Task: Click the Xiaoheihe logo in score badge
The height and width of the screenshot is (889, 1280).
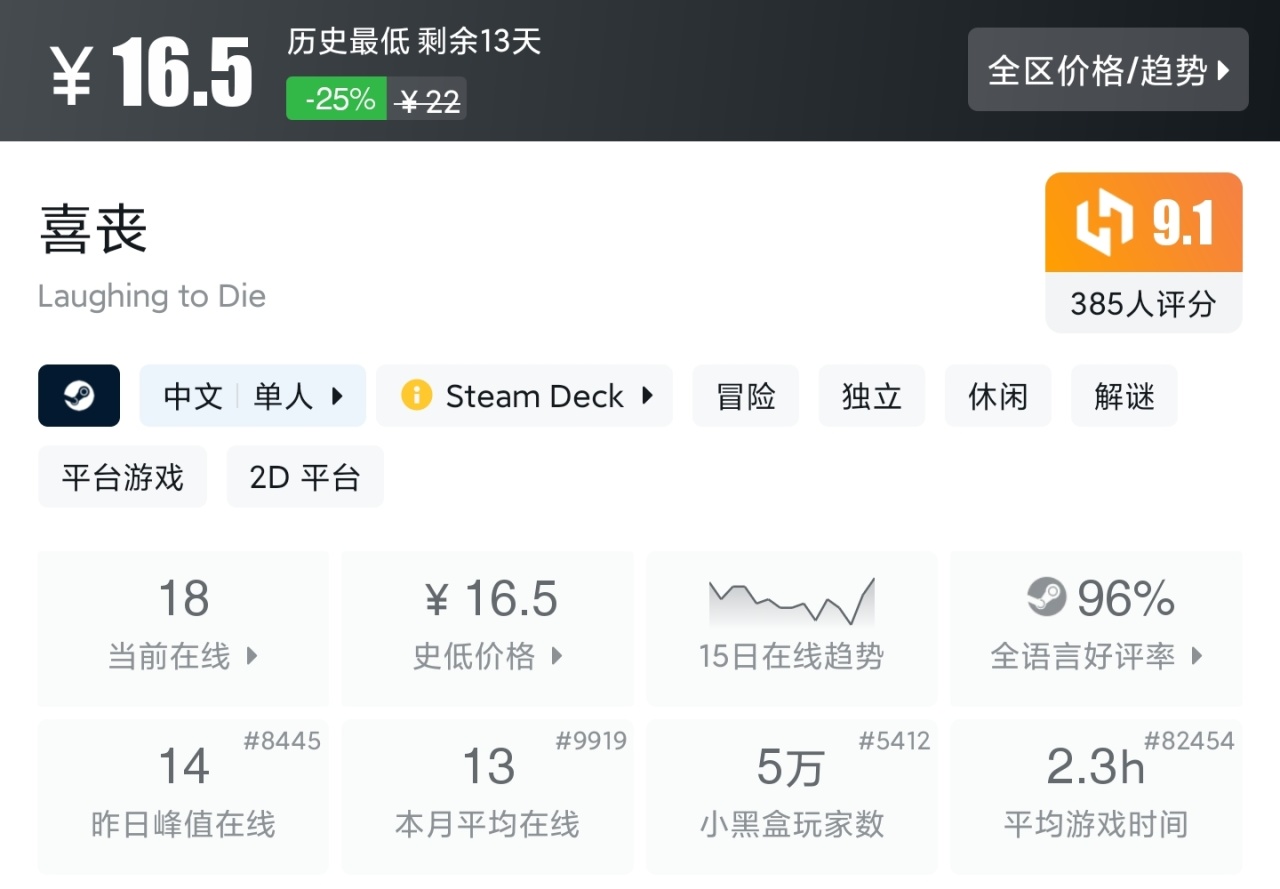Action: 1104,223
